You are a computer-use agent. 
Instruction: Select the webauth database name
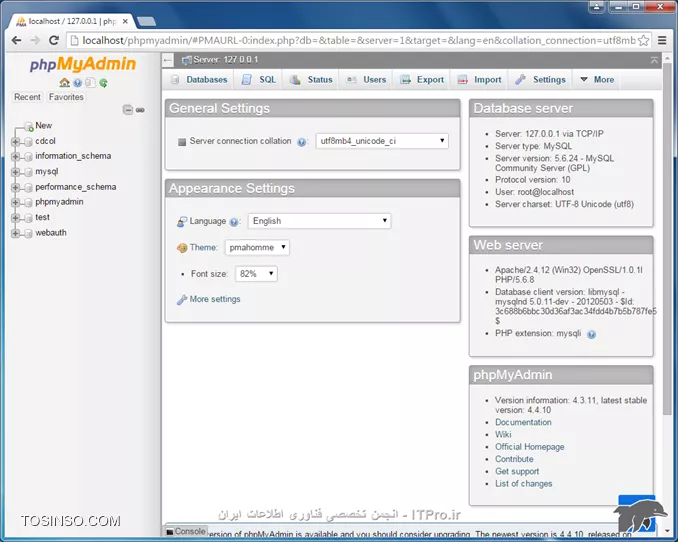51,233
